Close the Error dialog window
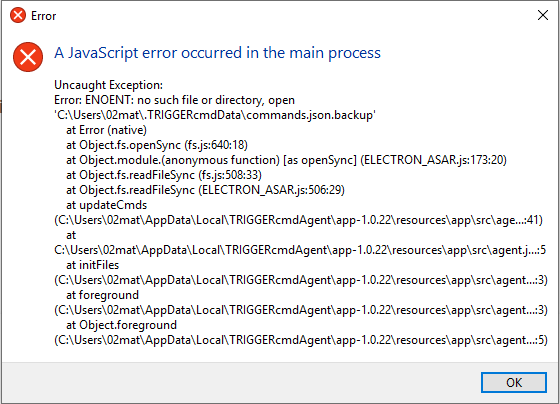Image resolution: width=560 pixels, height=404 pixels. [543, 15]
